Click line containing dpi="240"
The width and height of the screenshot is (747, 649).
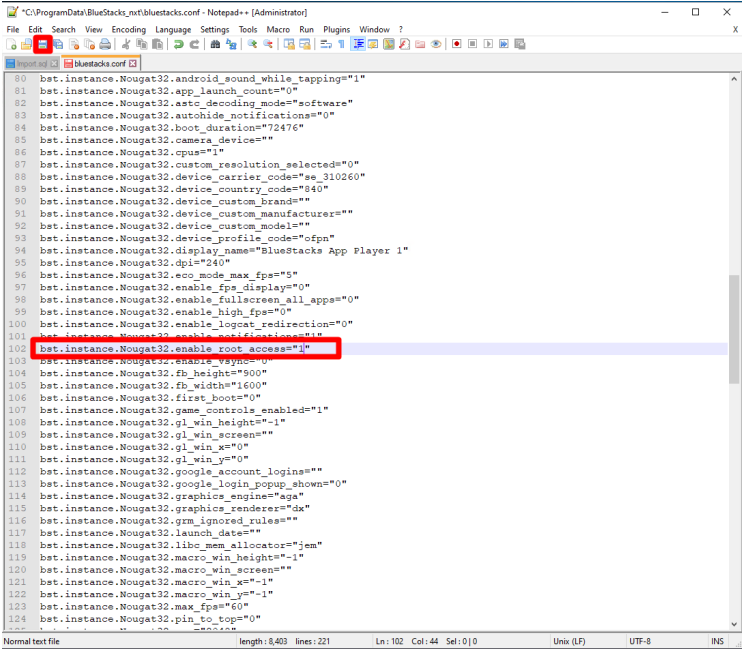(135, 263)
